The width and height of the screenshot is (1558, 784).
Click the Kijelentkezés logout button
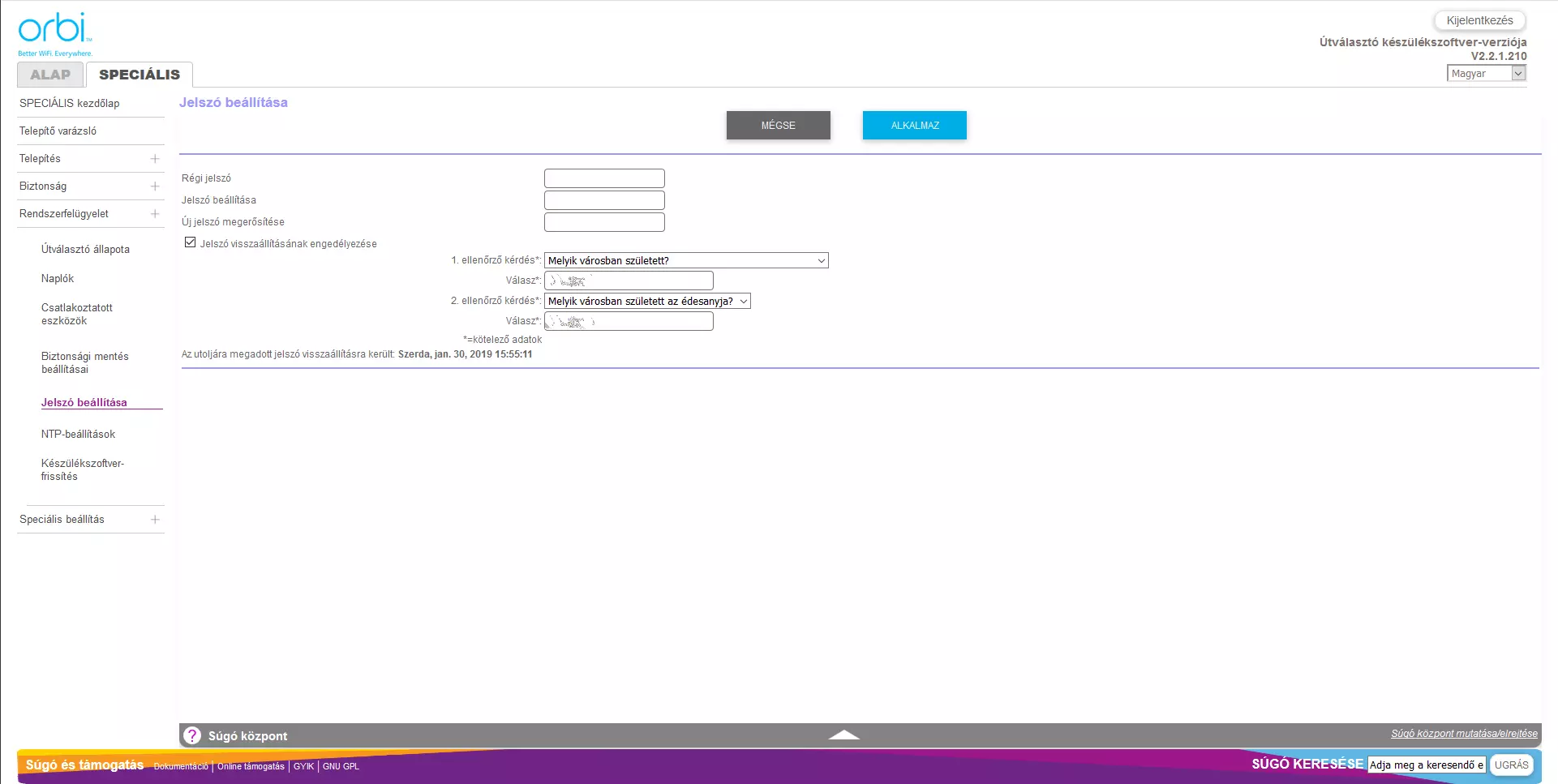pyautogui.click(x=1479, y=21)
